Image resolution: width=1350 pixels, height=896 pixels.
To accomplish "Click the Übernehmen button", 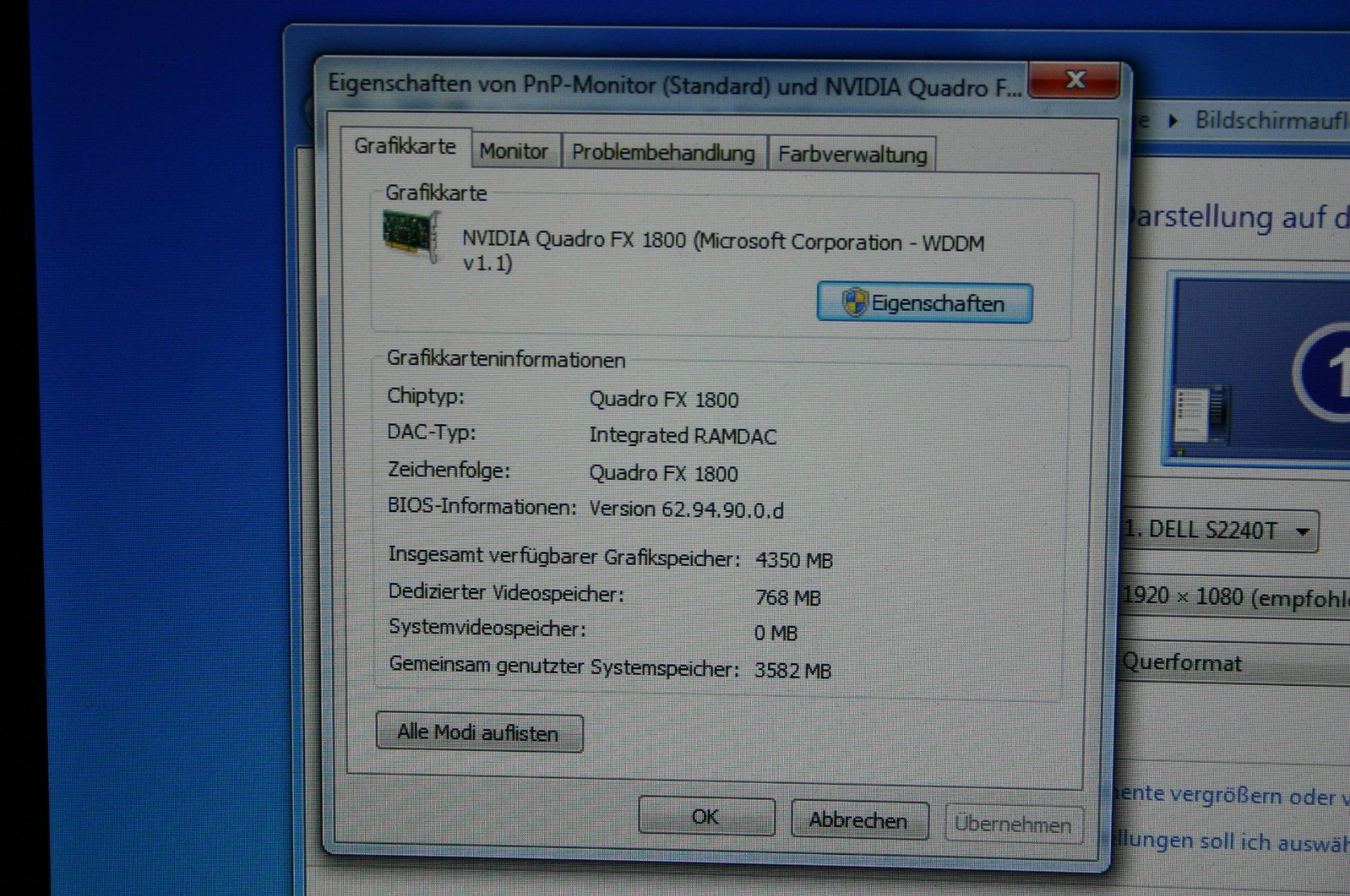I will pyautogui.click(x=1013, y=824).
